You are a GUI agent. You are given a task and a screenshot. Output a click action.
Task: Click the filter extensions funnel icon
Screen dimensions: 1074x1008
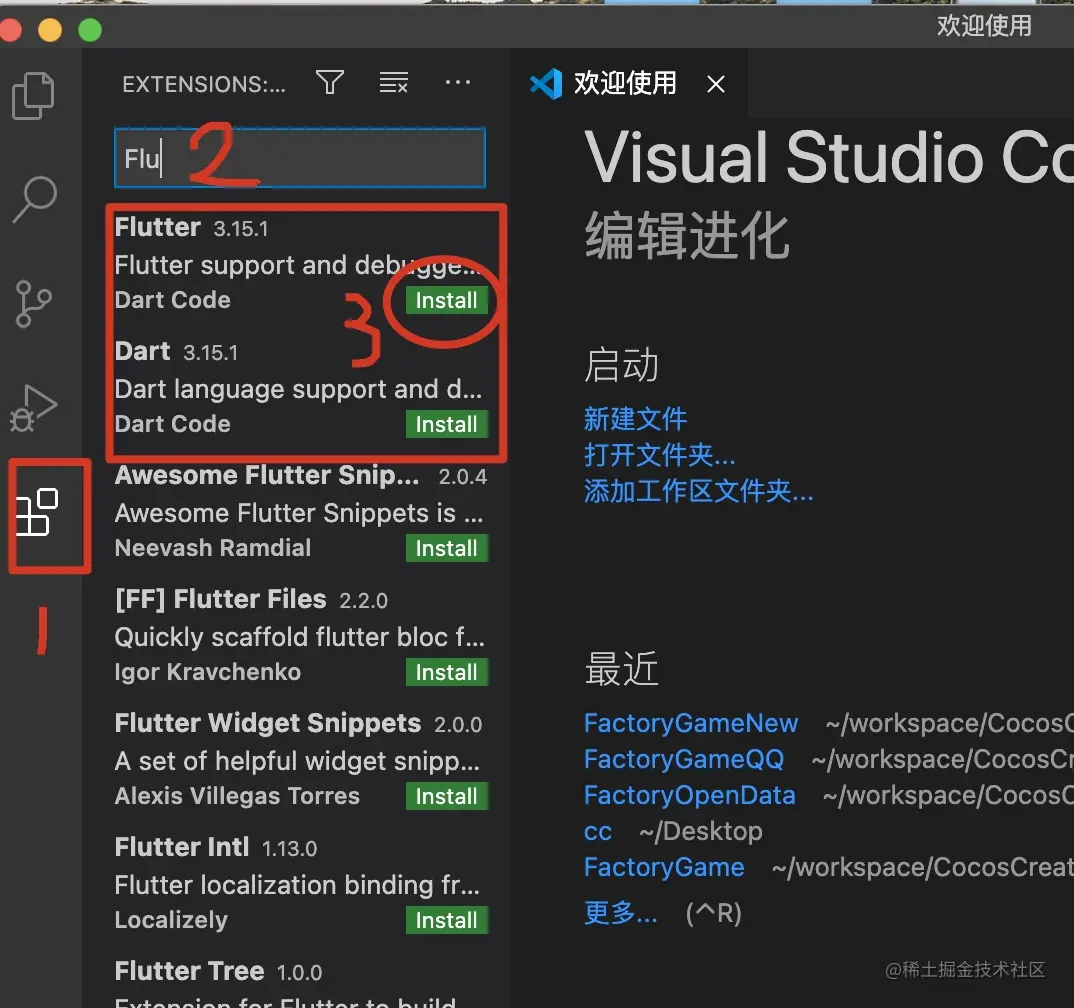[329, 83]
